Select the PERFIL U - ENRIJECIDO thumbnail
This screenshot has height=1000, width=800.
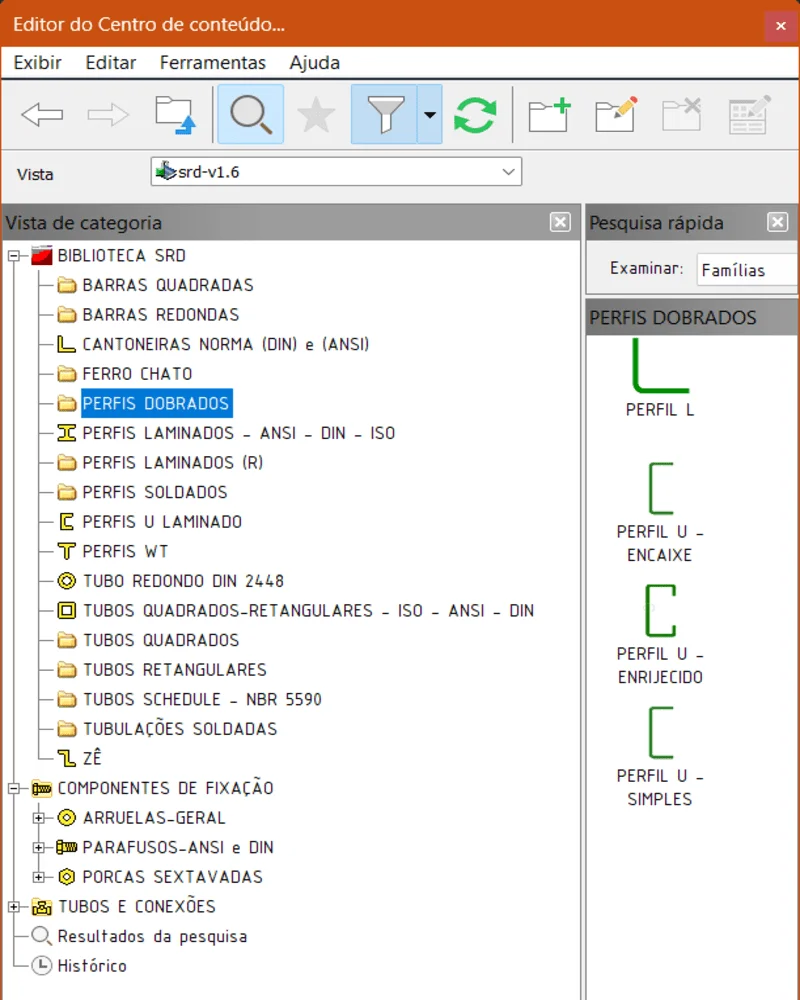[x=660, y=634]
